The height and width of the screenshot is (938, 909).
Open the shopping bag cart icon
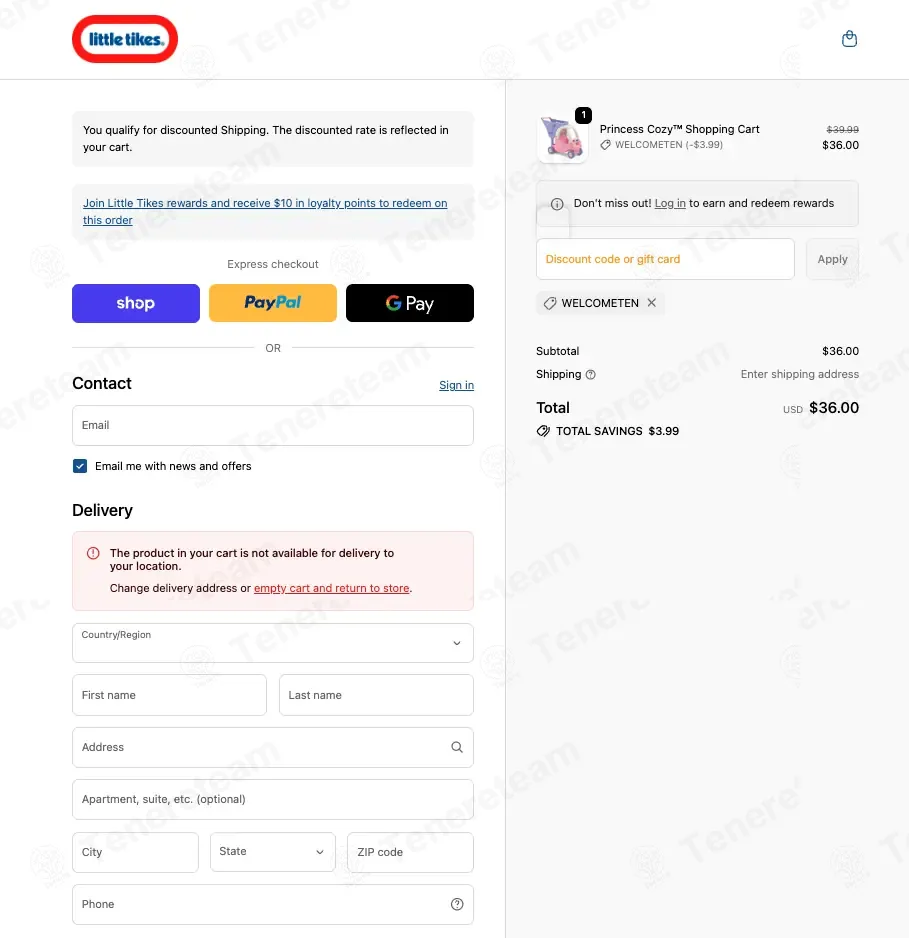(x=849, y=39)
